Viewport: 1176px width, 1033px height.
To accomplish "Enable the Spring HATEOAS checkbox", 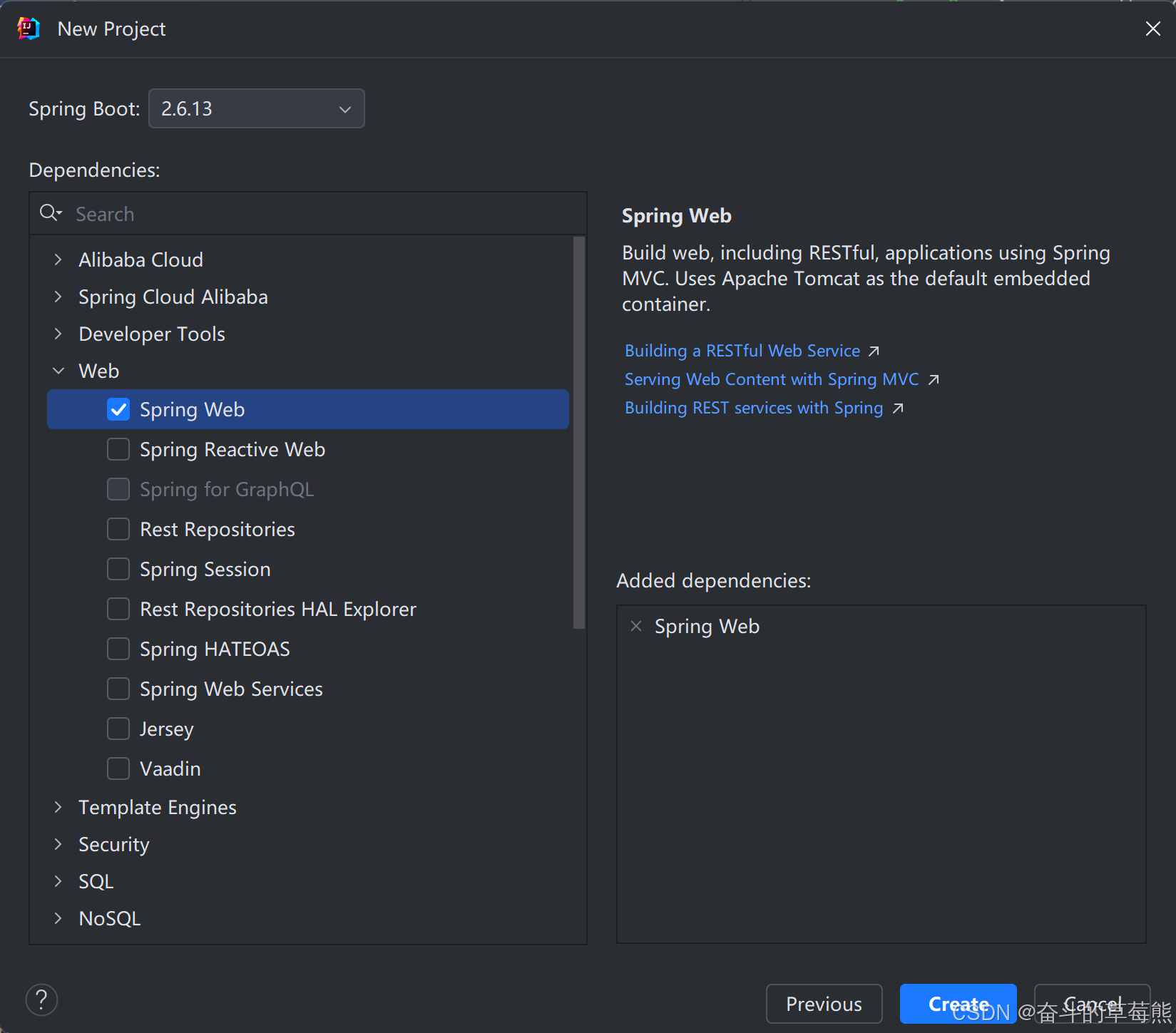I will pyautogui.click(x=118, y=649).
